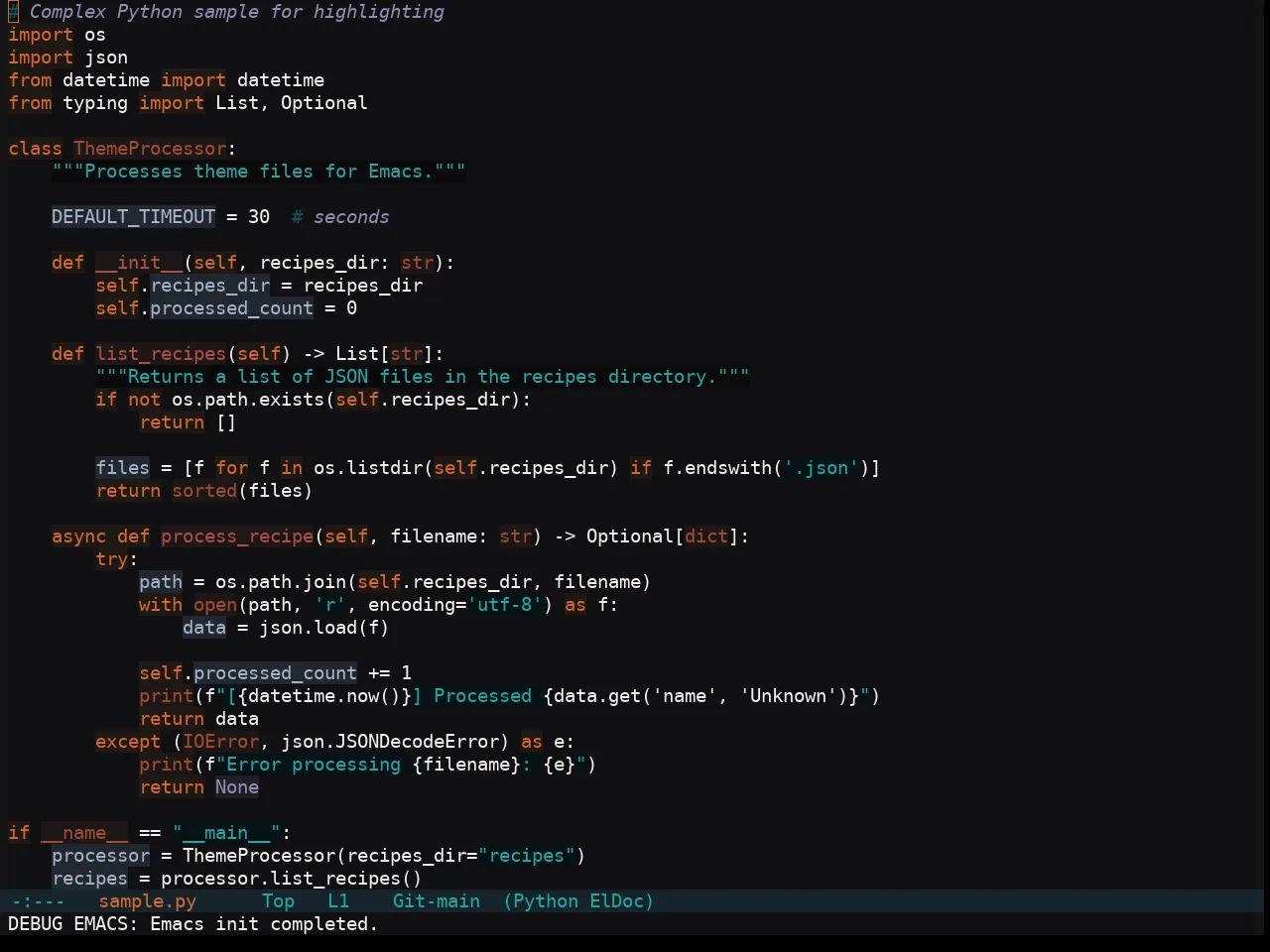1270x952 pixels.
Task: Click the process_recipe function name
Action: 237,536
